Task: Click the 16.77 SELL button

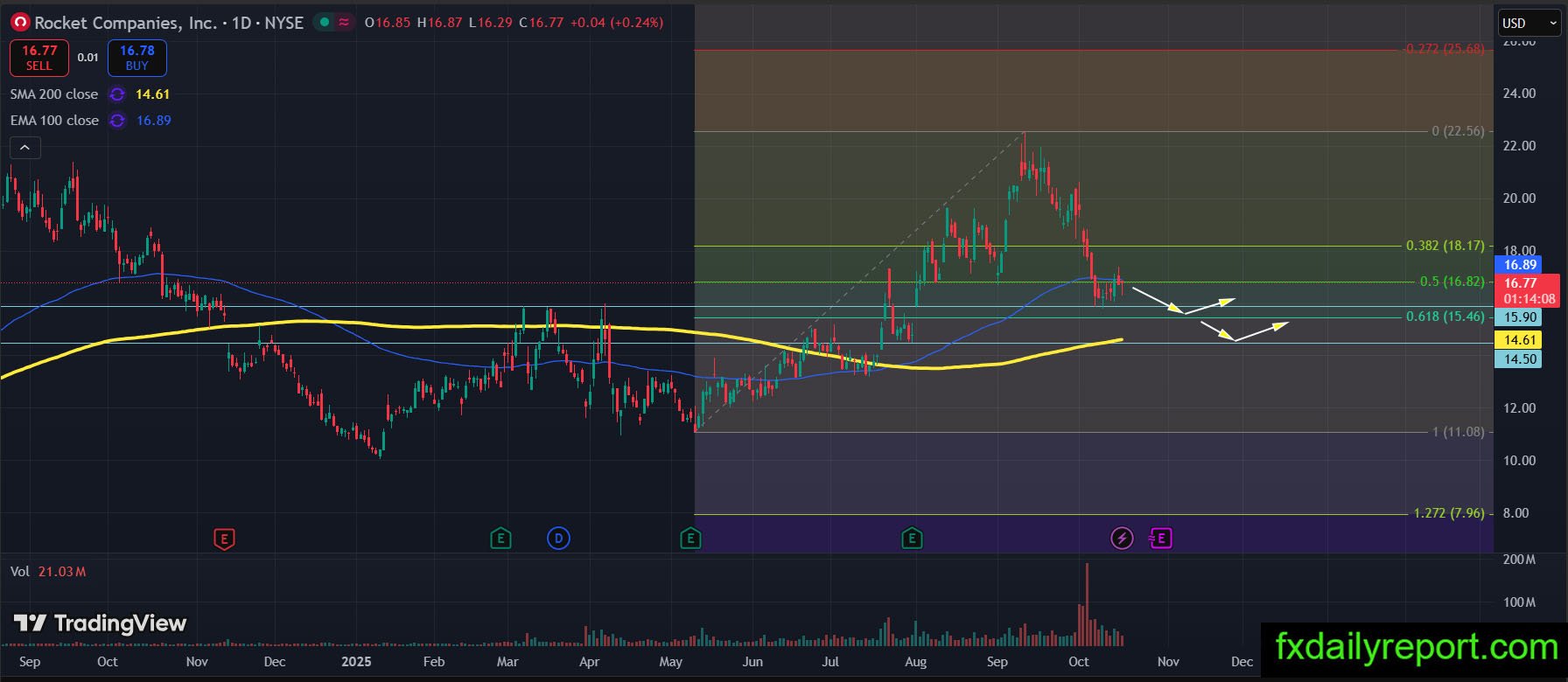Action: pyautogui.click(x=39, y=58)
